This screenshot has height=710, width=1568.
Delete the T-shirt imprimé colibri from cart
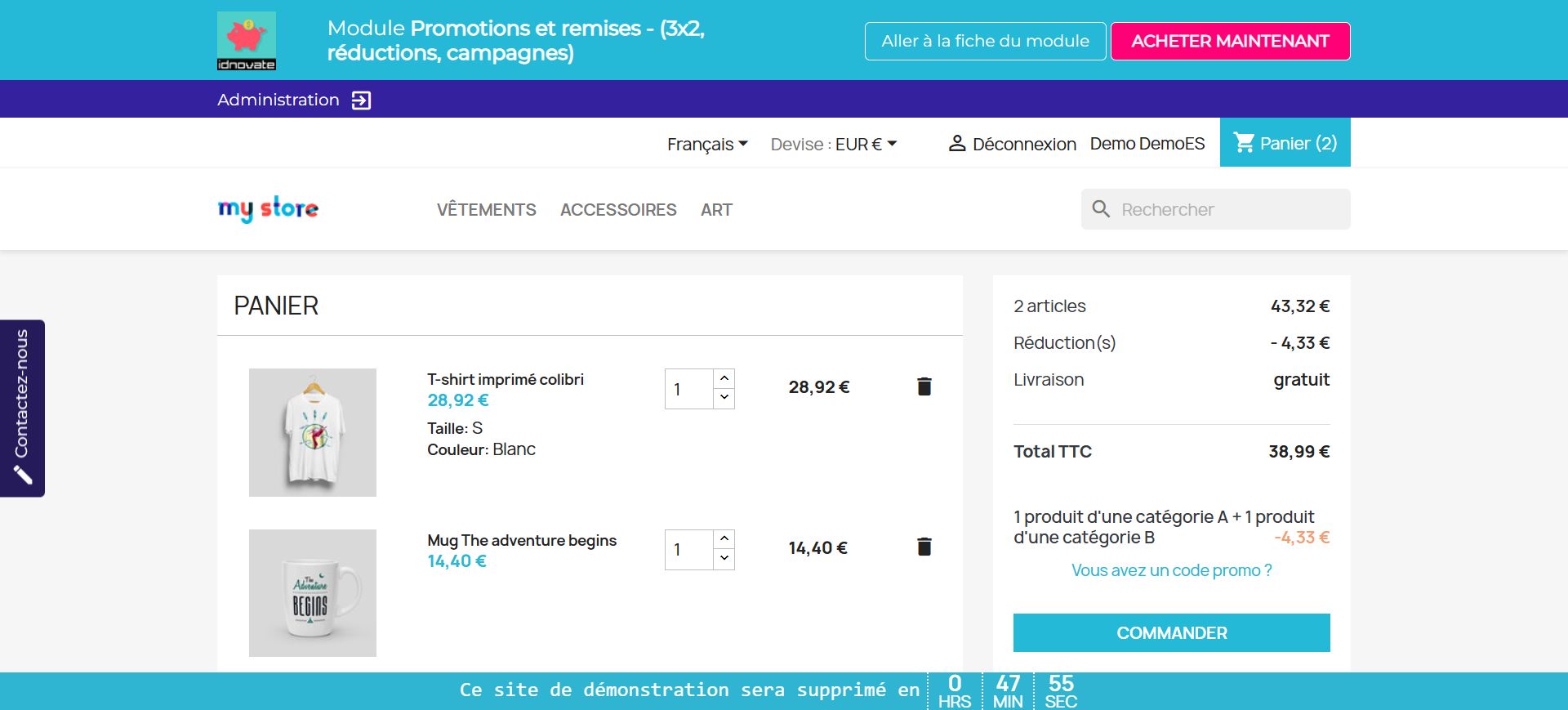[x=924, y=386]
